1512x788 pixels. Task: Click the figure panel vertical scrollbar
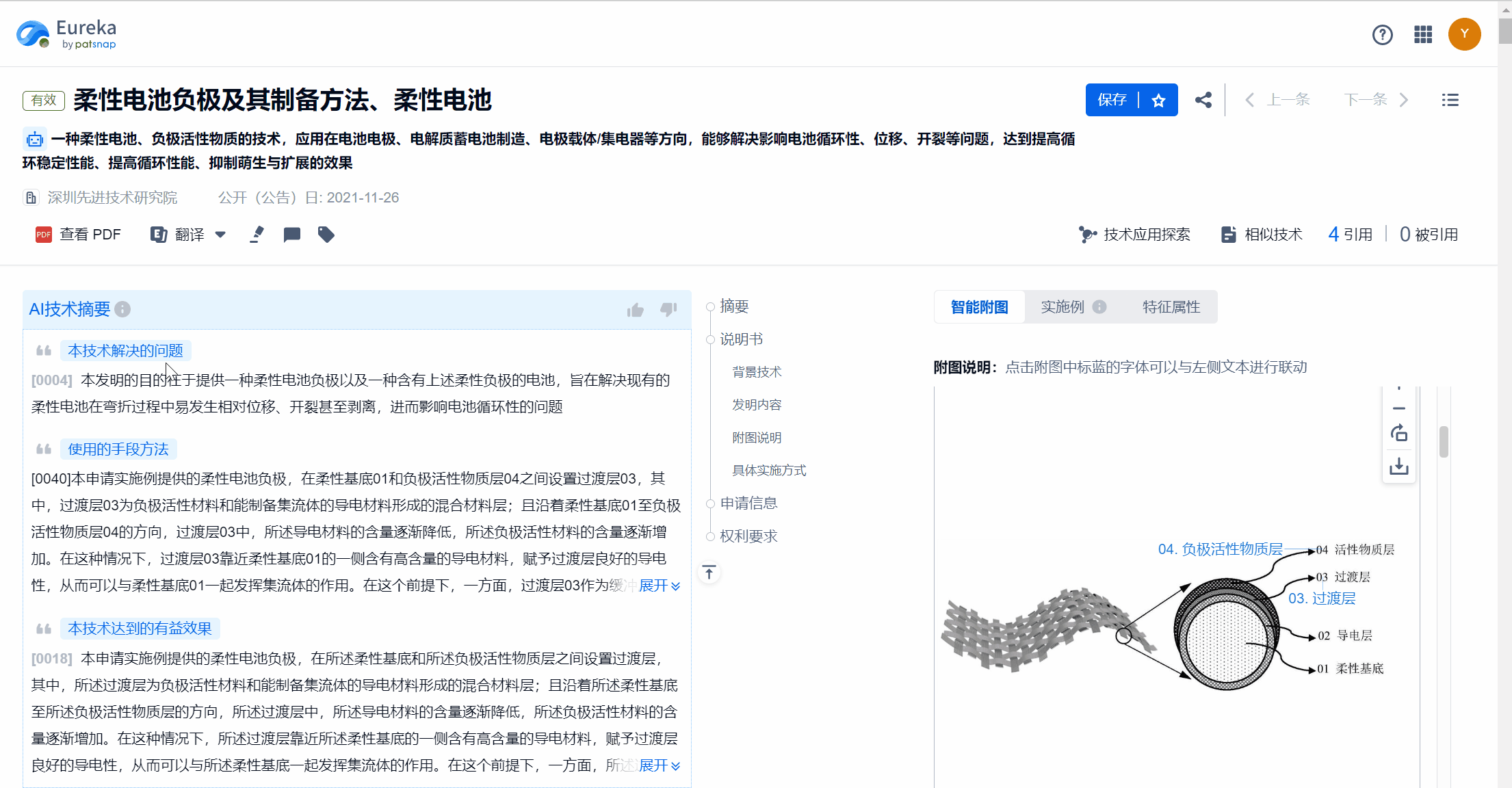1444,442
